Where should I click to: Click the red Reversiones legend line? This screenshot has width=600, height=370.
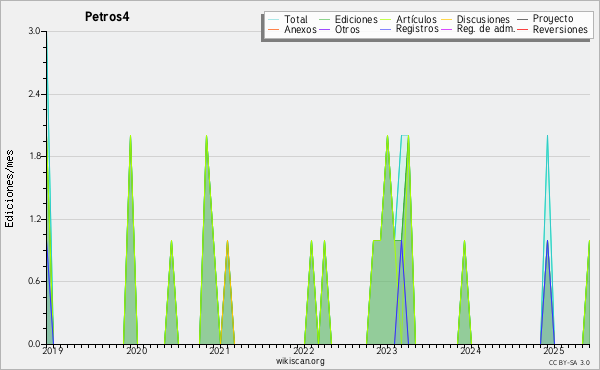pos(522,30)
